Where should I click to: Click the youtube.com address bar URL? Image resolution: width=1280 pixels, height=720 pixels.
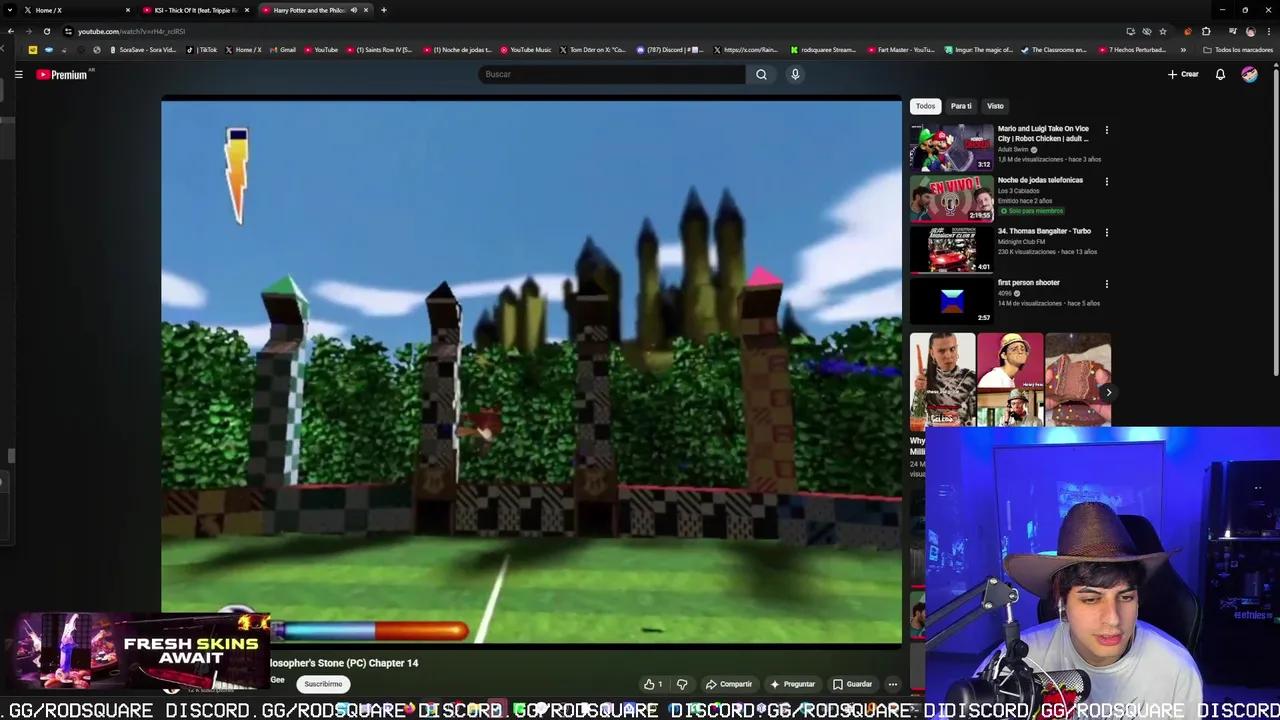click(x=131, y=31)
